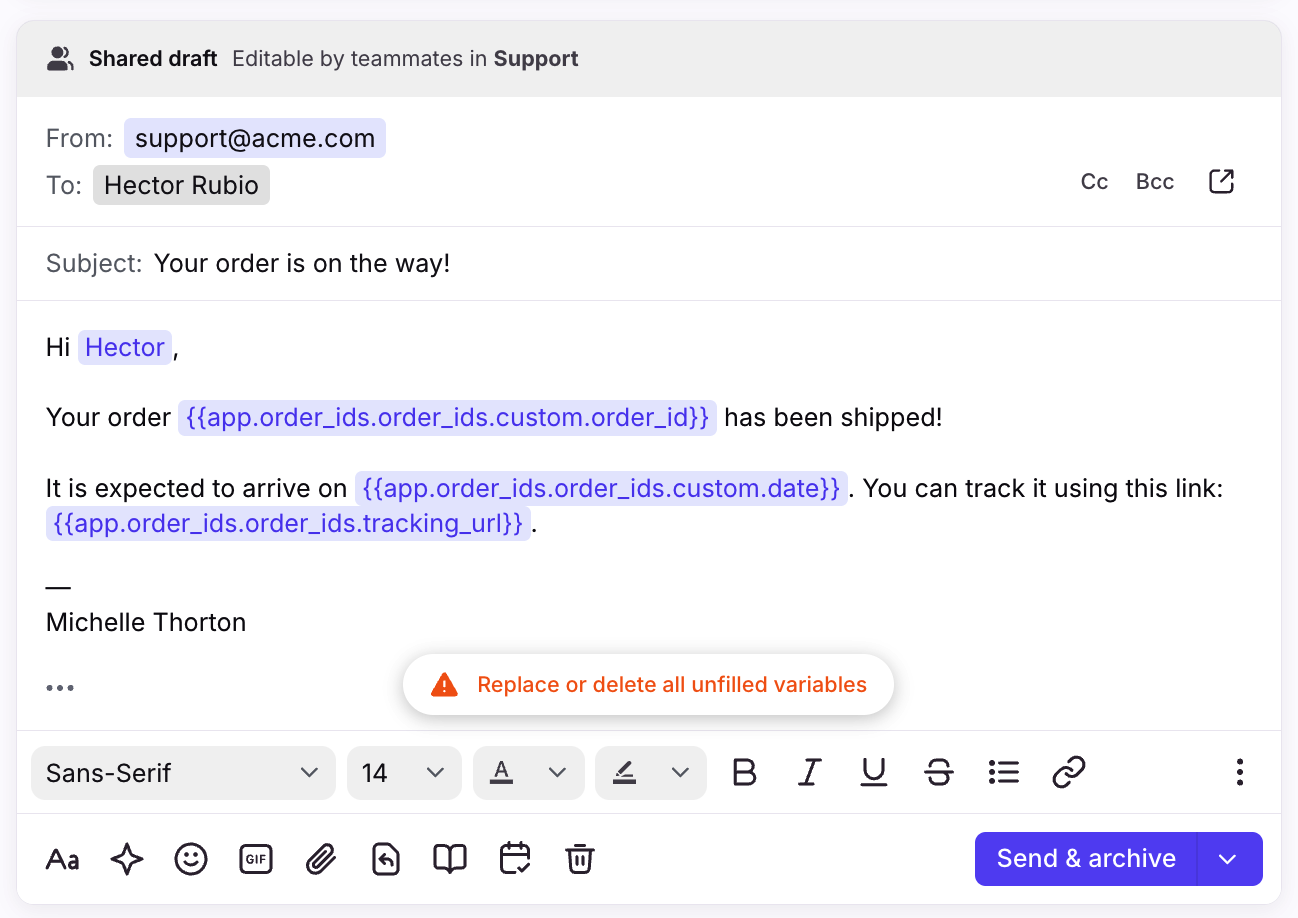Viewport: 1298px width, 918px height.
Task: Toggle underline formatting
Action: point(874,772)
